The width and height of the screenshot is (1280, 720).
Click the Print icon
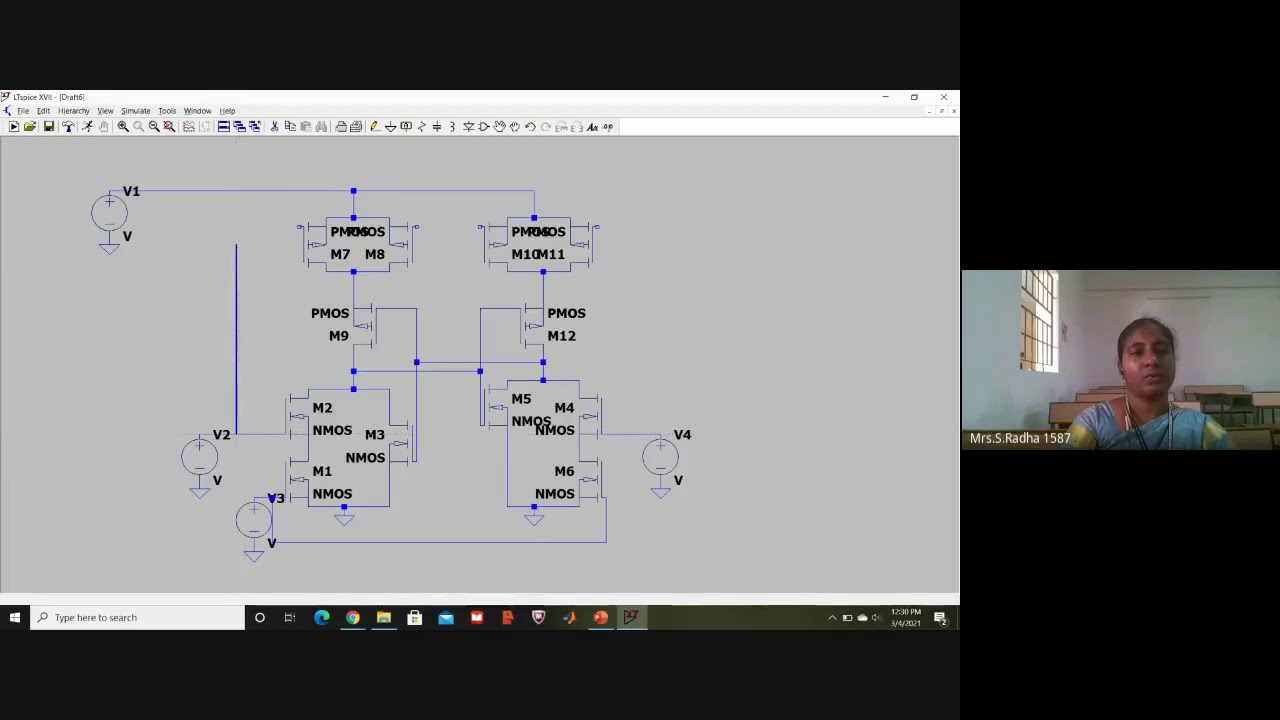click(340, 127)
